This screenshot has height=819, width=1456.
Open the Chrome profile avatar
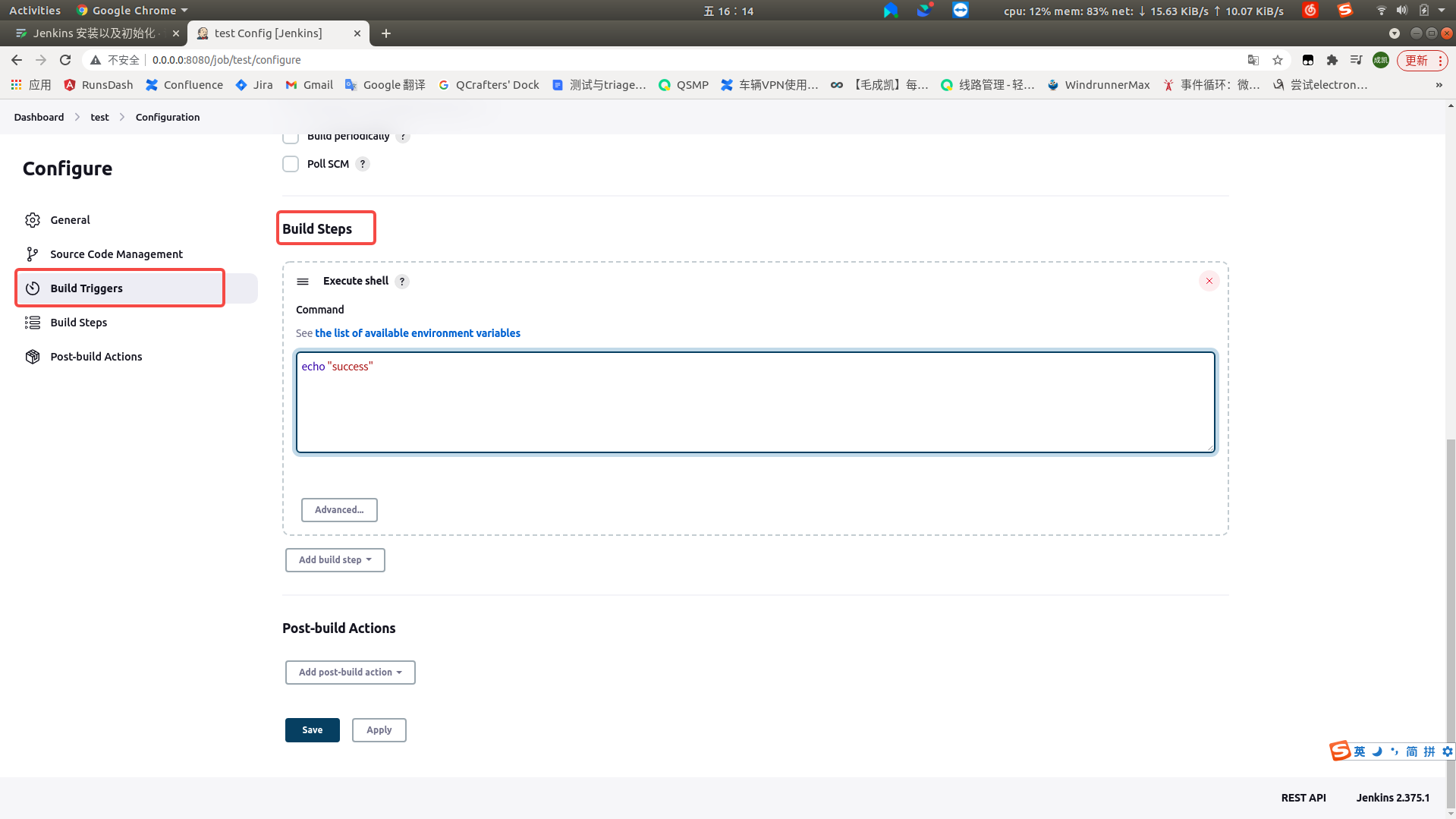coord(1381,60)
